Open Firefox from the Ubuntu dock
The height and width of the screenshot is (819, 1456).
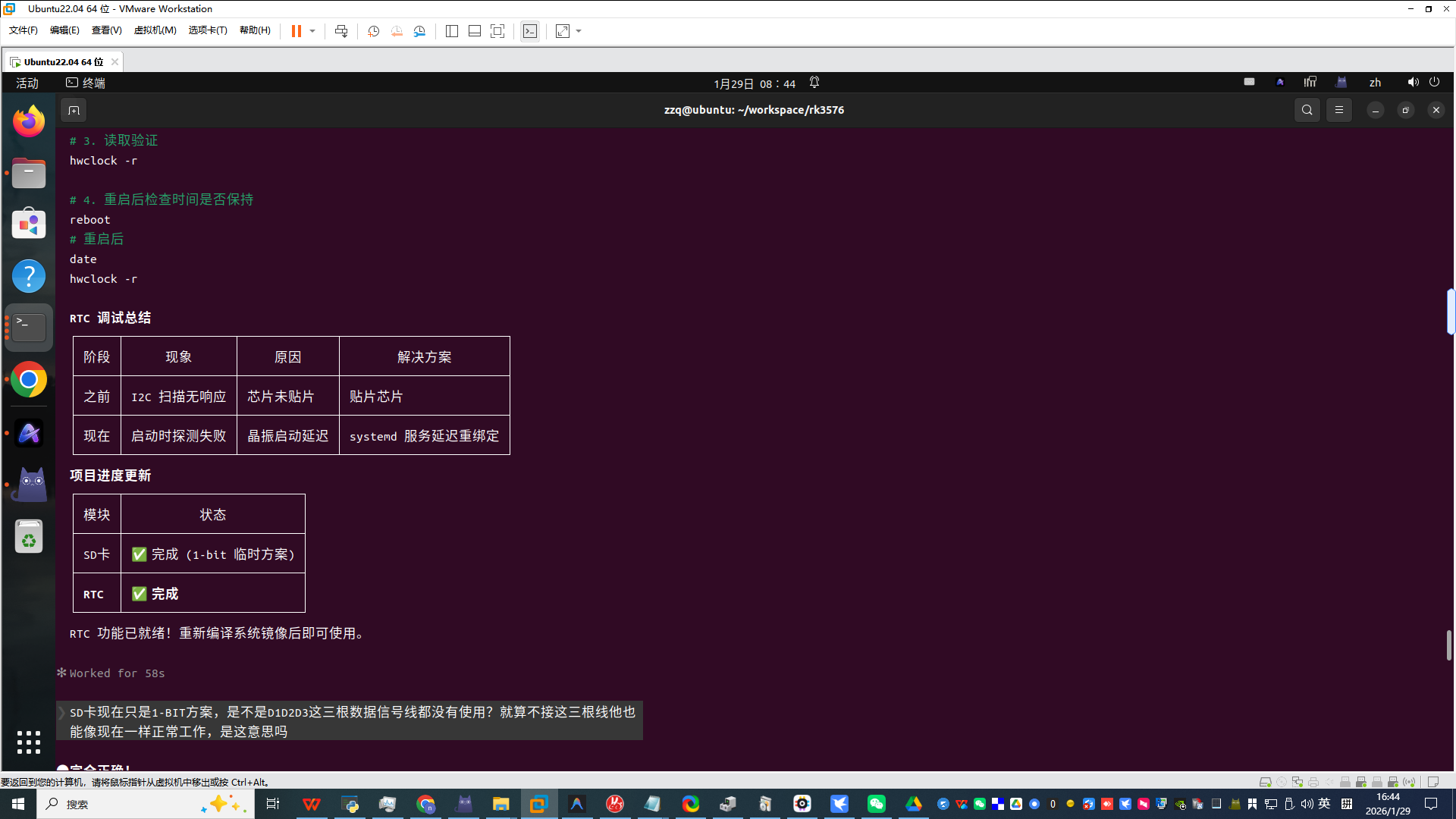29,121
